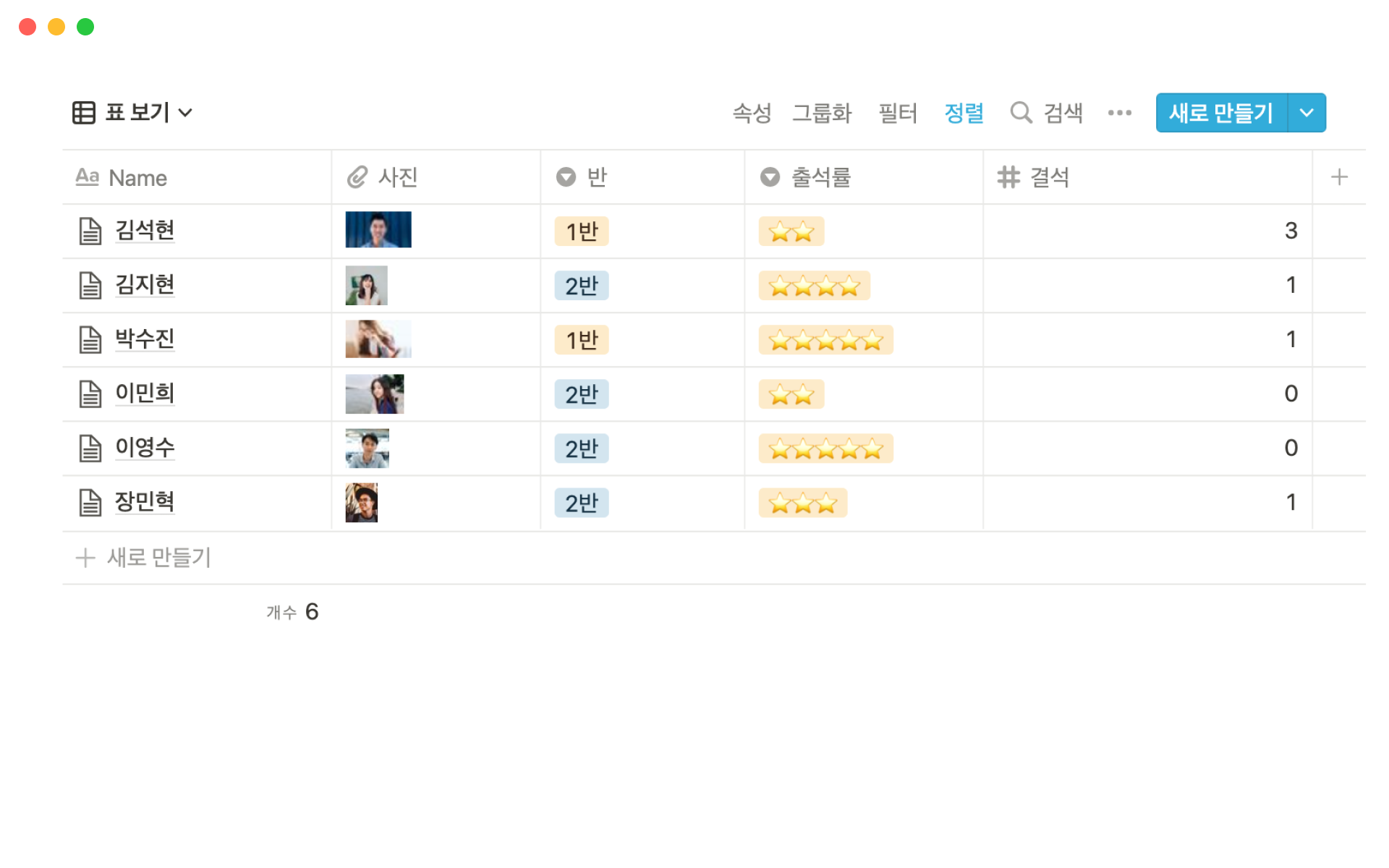The height and width of the screenshot is (868, 1389).
Task: Open the 필터 filter menu
Action: [x=897, y=113]
